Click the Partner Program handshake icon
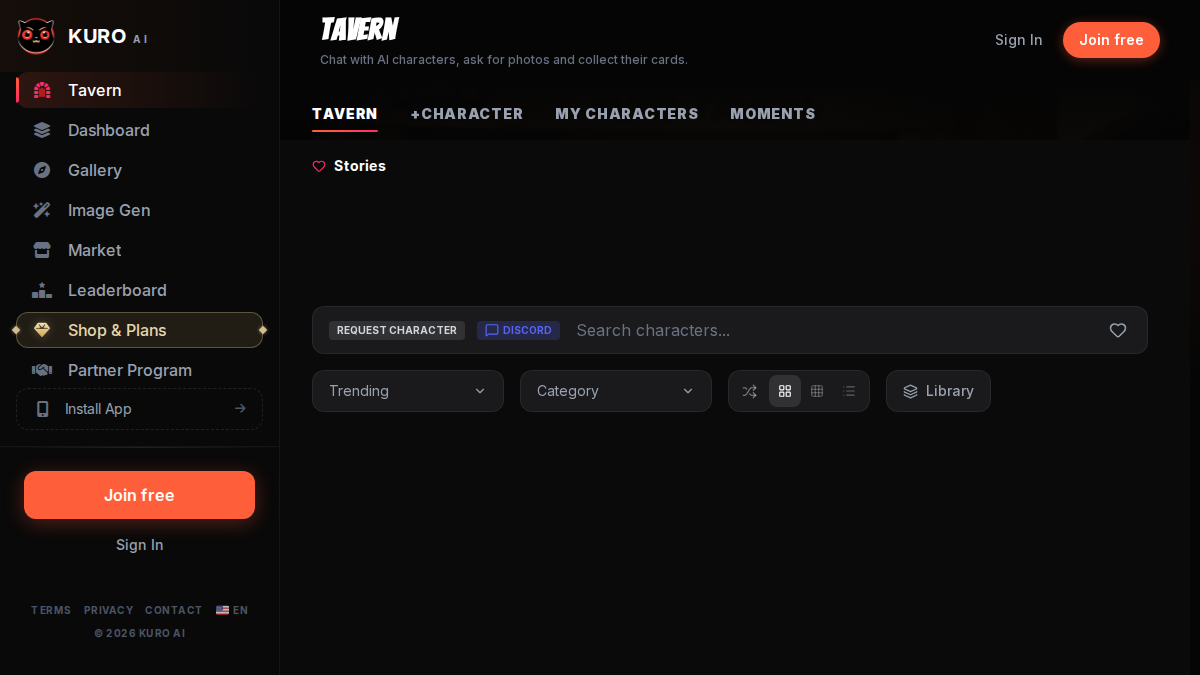Viewport: 1200px width, 675px height. (x=42, y=370)
